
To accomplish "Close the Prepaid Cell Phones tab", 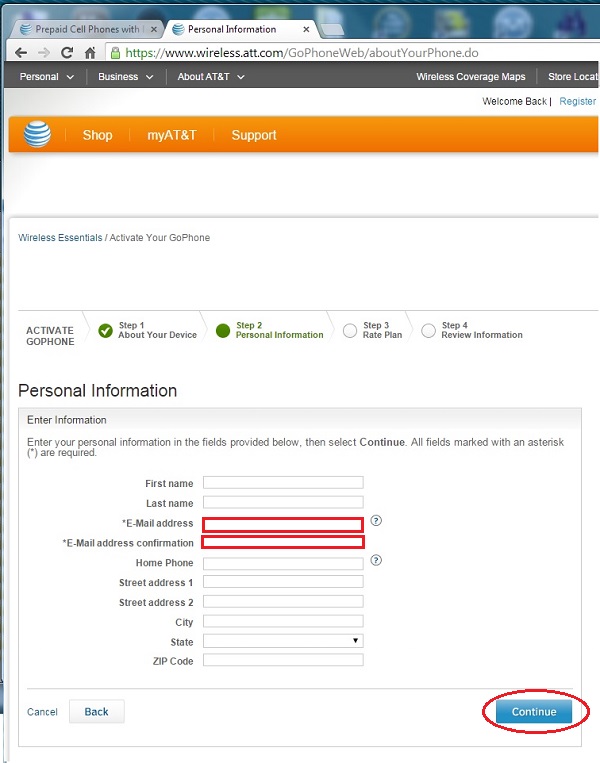I will coord(154,30).
